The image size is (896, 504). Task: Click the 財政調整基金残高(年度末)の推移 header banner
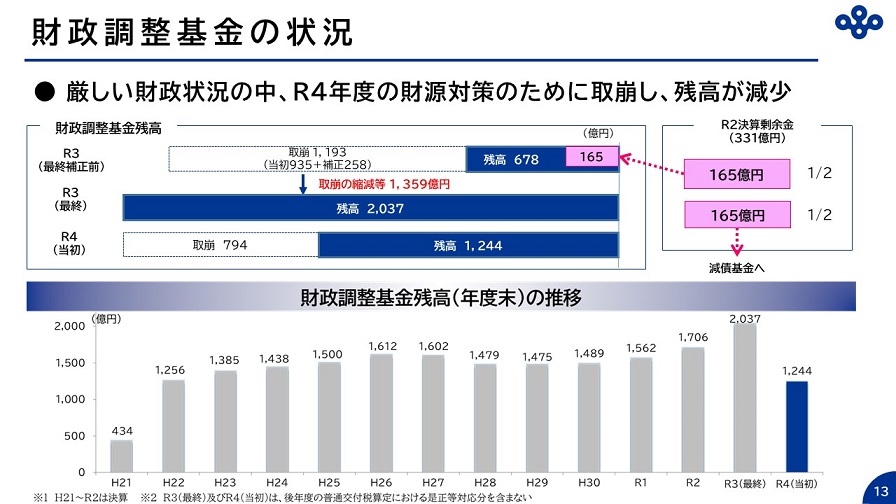tap(441, 297)
